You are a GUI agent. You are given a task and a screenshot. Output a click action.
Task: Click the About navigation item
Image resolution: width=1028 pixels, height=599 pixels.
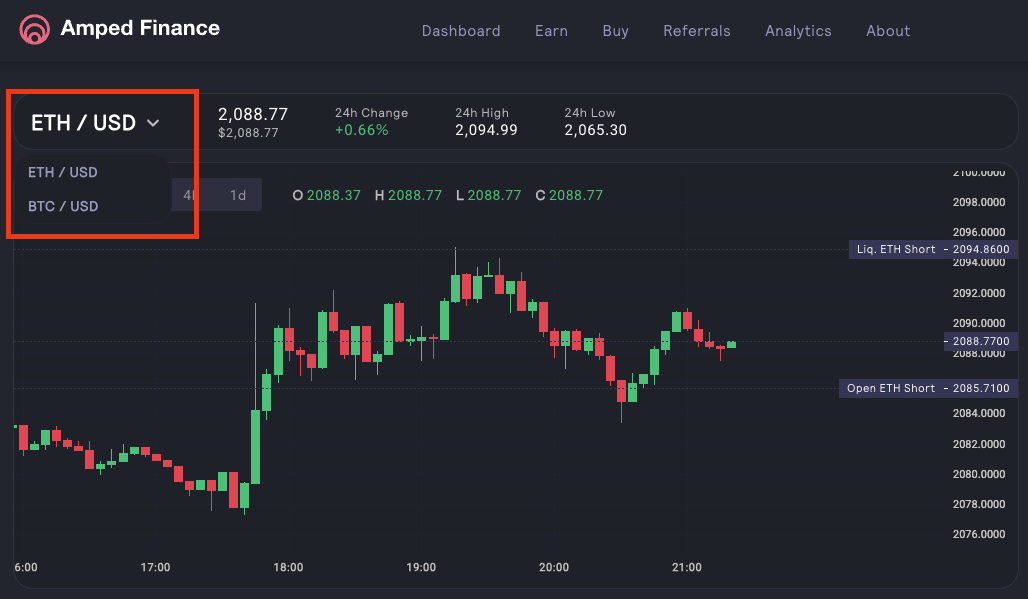[x=888, y=31]
